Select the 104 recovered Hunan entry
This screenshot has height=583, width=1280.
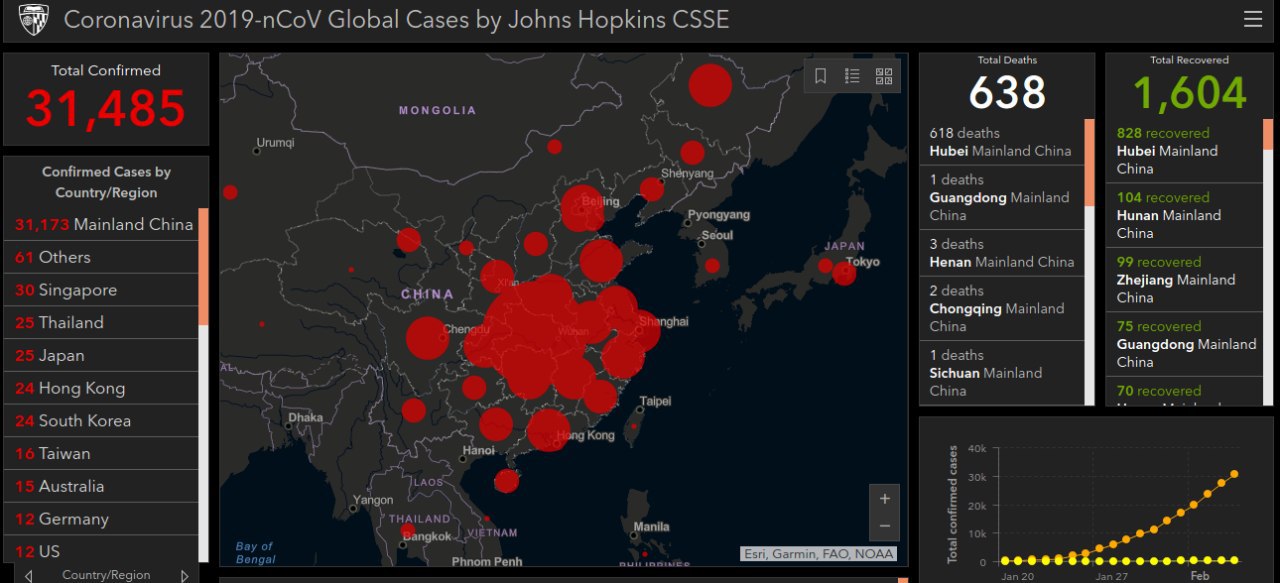1186,215
